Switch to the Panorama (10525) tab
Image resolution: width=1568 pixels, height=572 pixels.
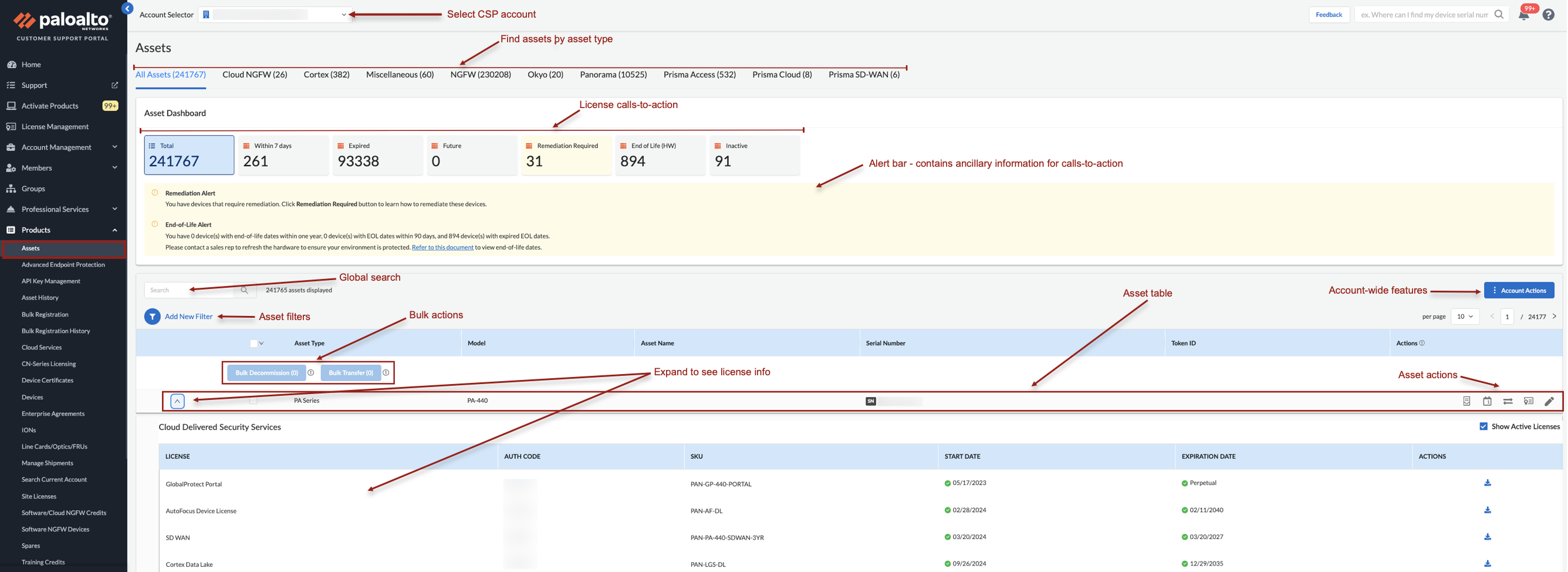(x=613, y=75)
